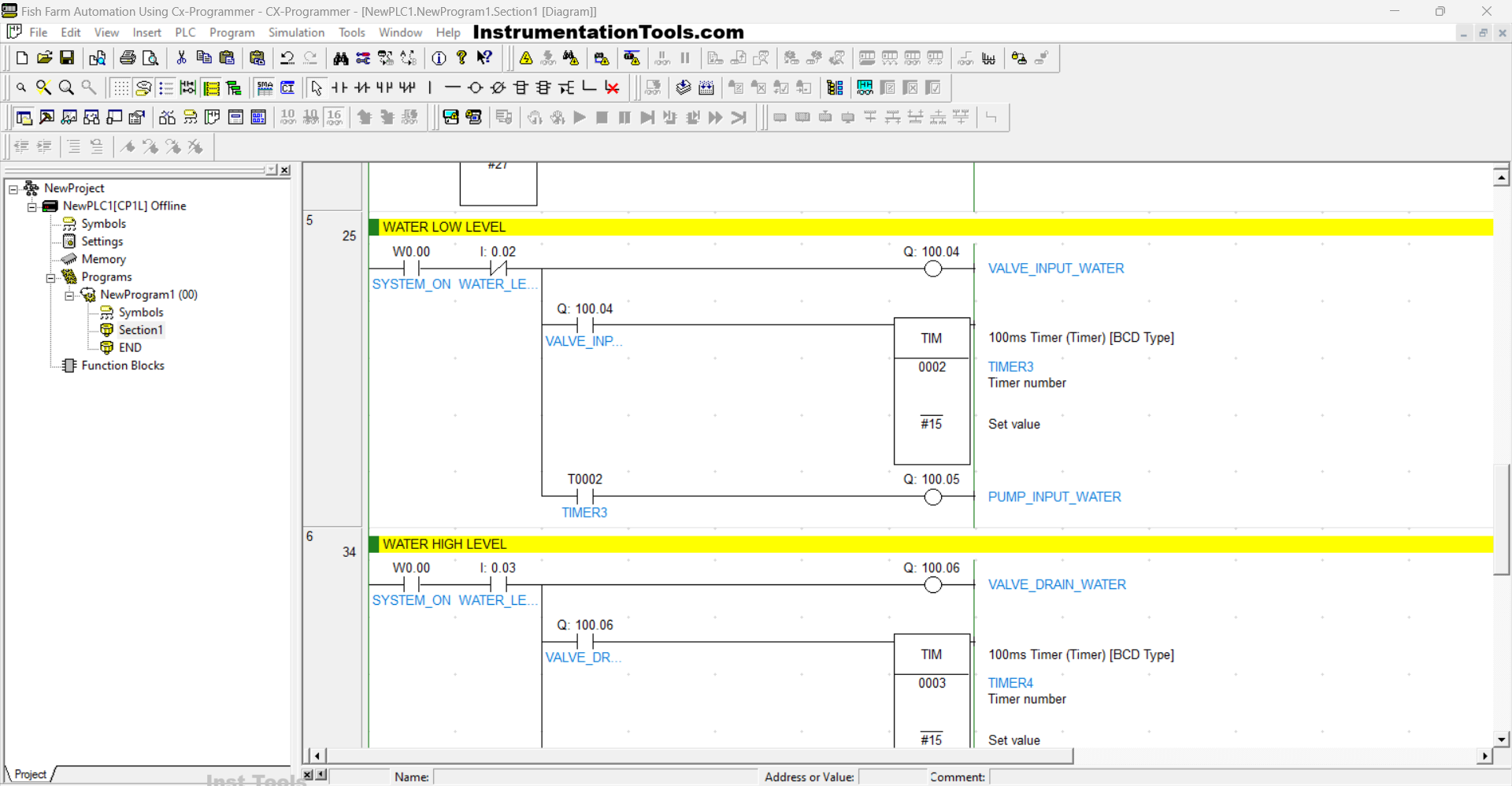Toggle the View Mnemonics SMA icon
The width and height of the screenshot is (1512, 786).
tap(265, 87)
